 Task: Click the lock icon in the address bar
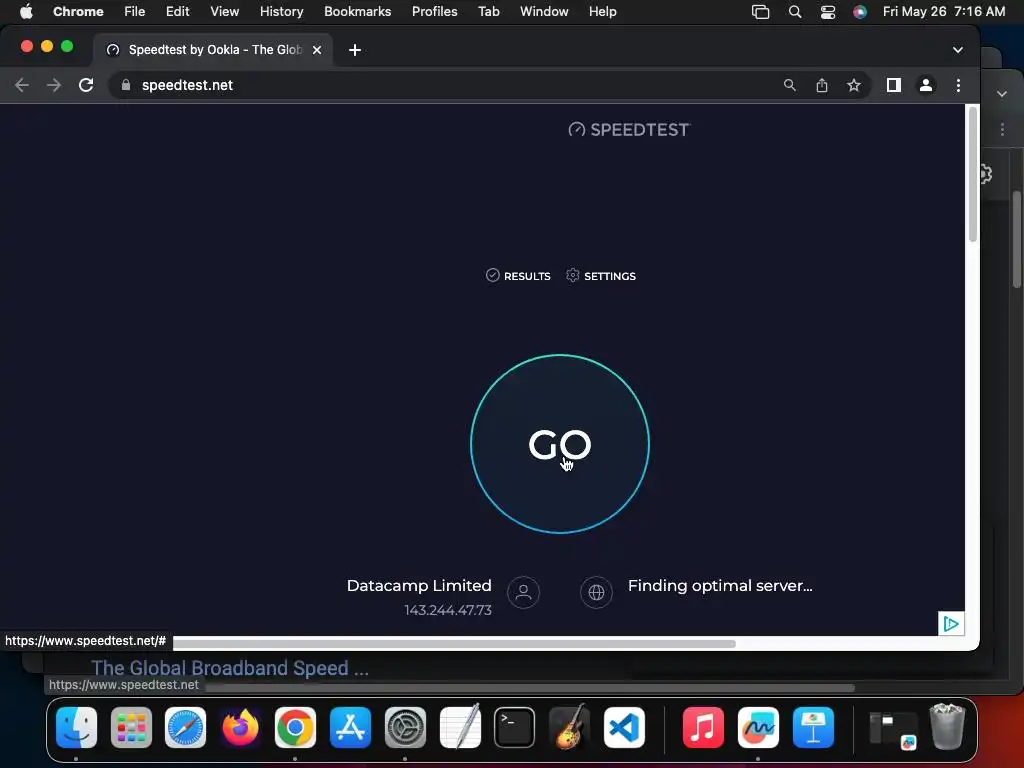126,85
